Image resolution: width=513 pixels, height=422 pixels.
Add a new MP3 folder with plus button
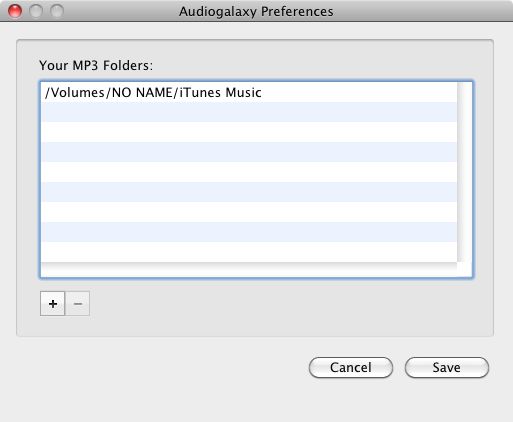52,304
